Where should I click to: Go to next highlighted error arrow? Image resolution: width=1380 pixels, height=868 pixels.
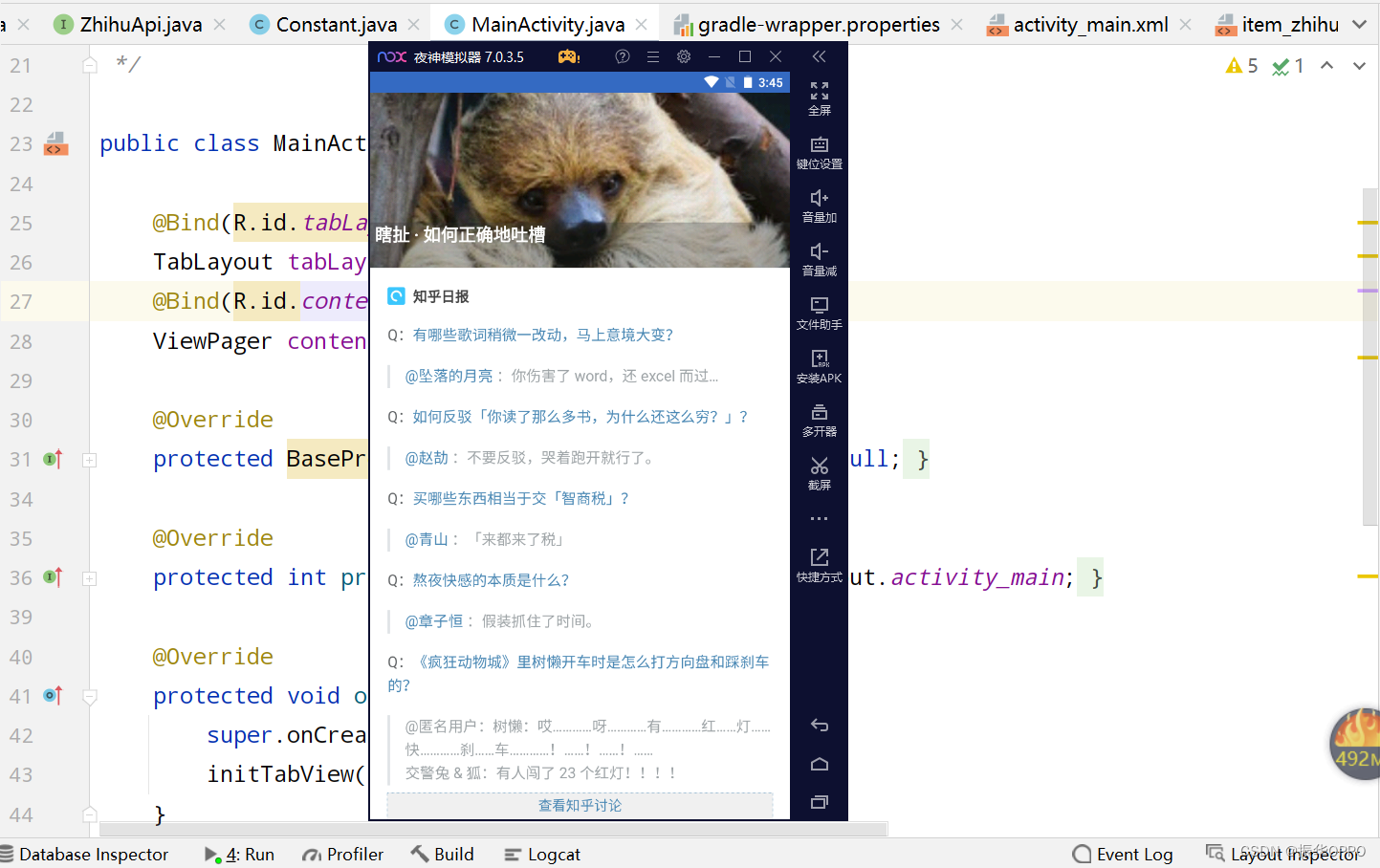[x=1359, y=66]
